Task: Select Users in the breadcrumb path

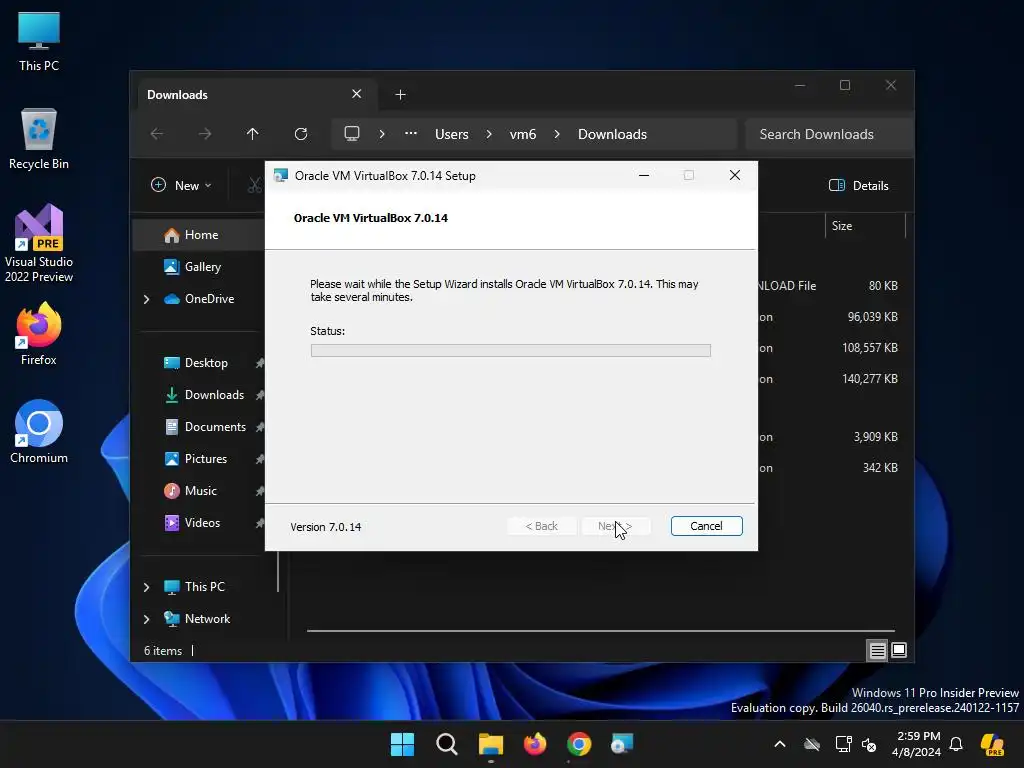Action: 452,134
